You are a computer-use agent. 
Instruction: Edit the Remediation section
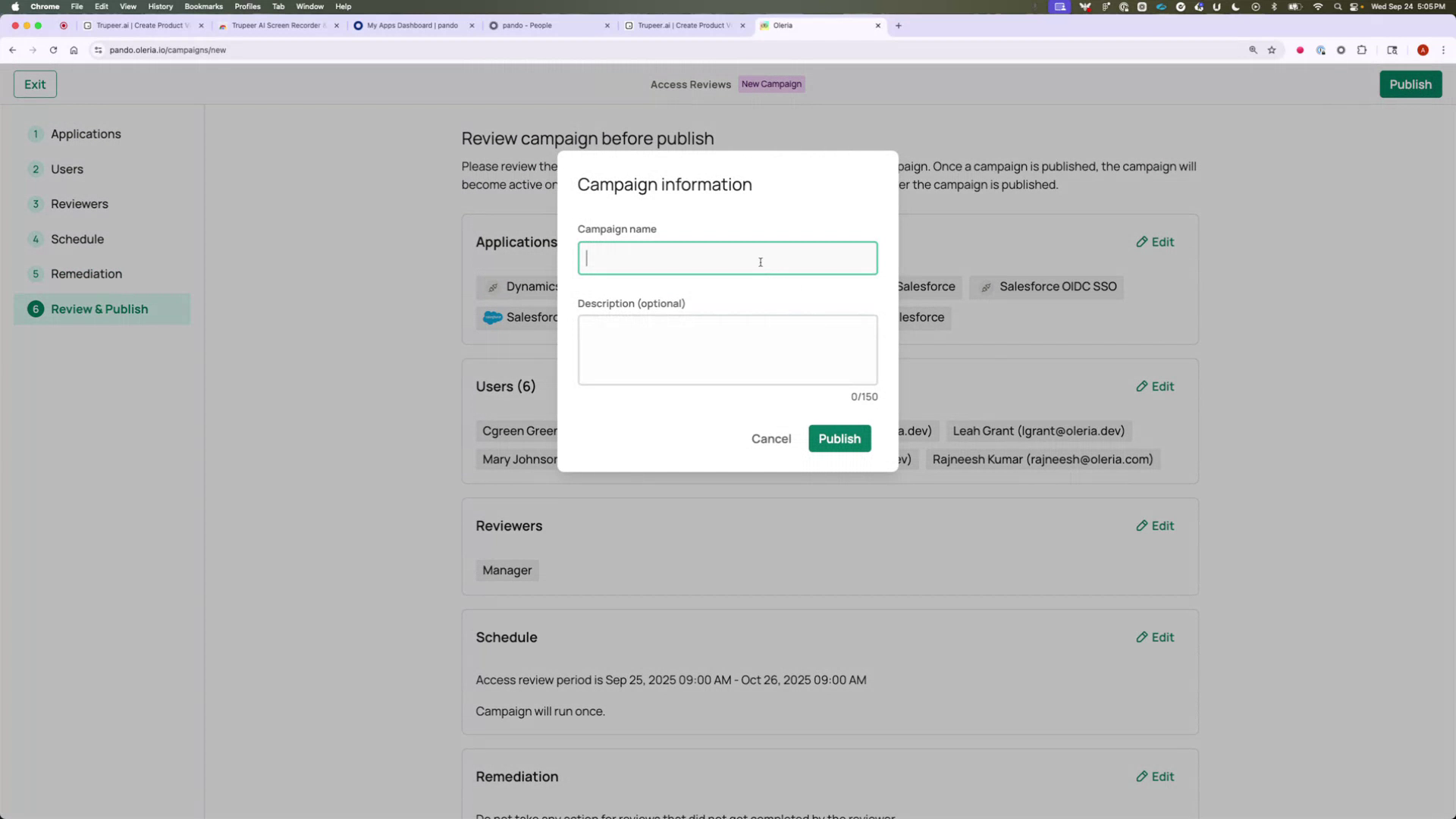[1154, 776]
